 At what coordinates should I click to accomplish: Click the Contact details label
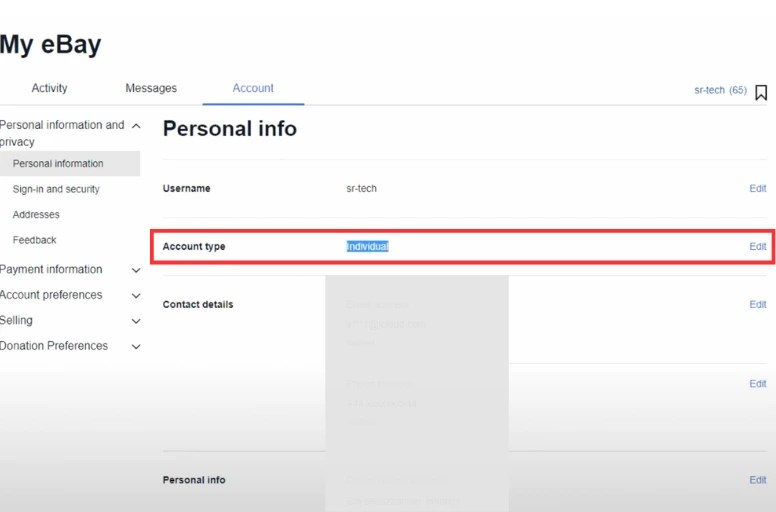(x=198, y=304)
